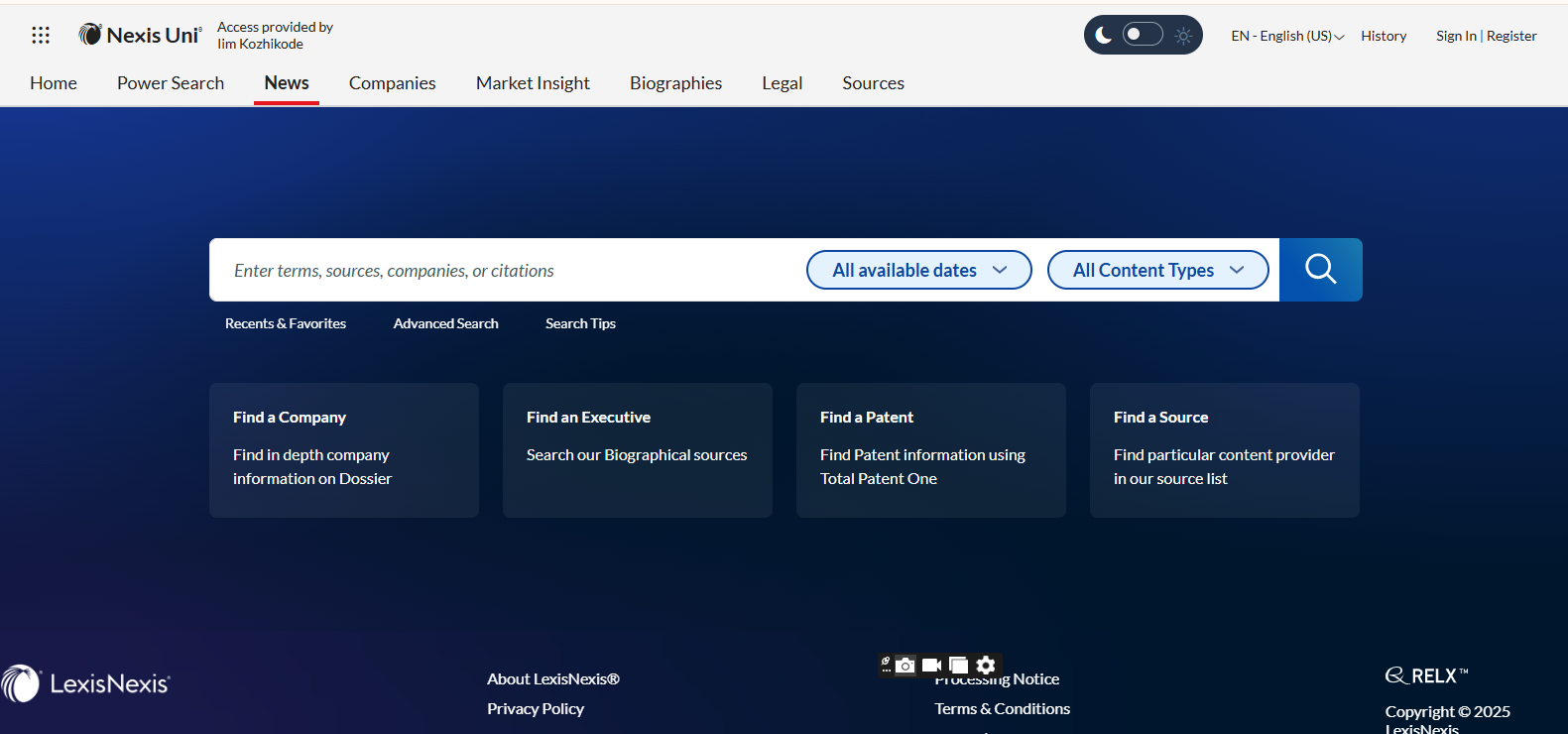The width and height of the screenshot is (1568, 734).
Task: Switch to the Companies tab
Action: click(392, 83)
